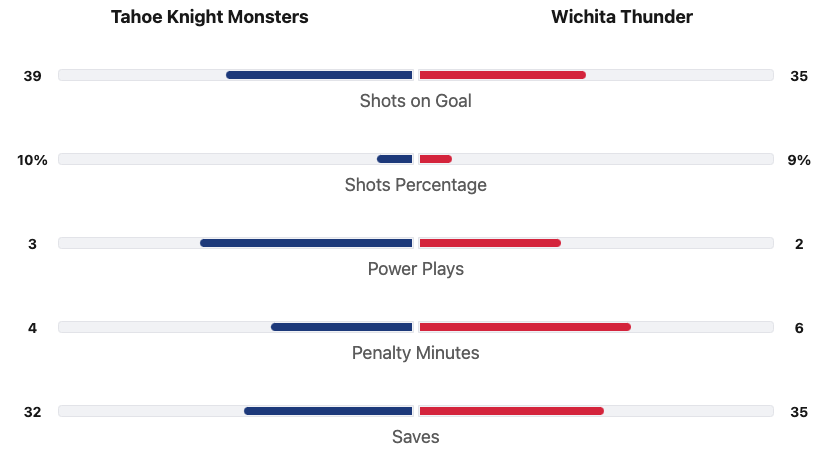Click the Tahoe Knight Monsters team name
The width and height of the screenshot is (824, 452).
tap(209, 17)
